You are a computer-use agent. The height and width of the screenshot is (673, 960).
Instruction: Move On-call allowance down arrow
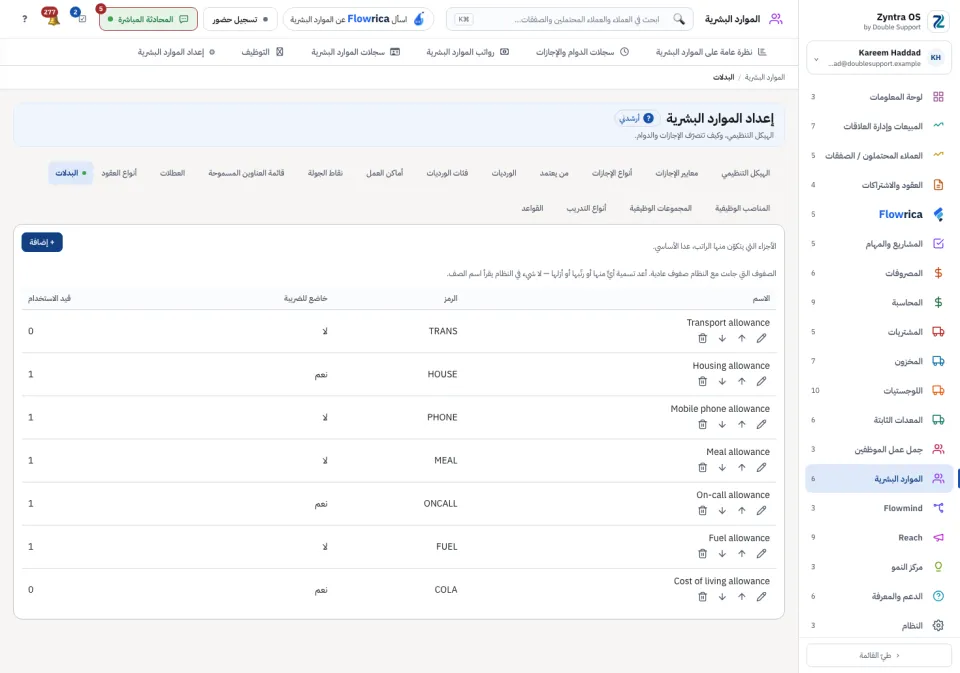[722, 510]
